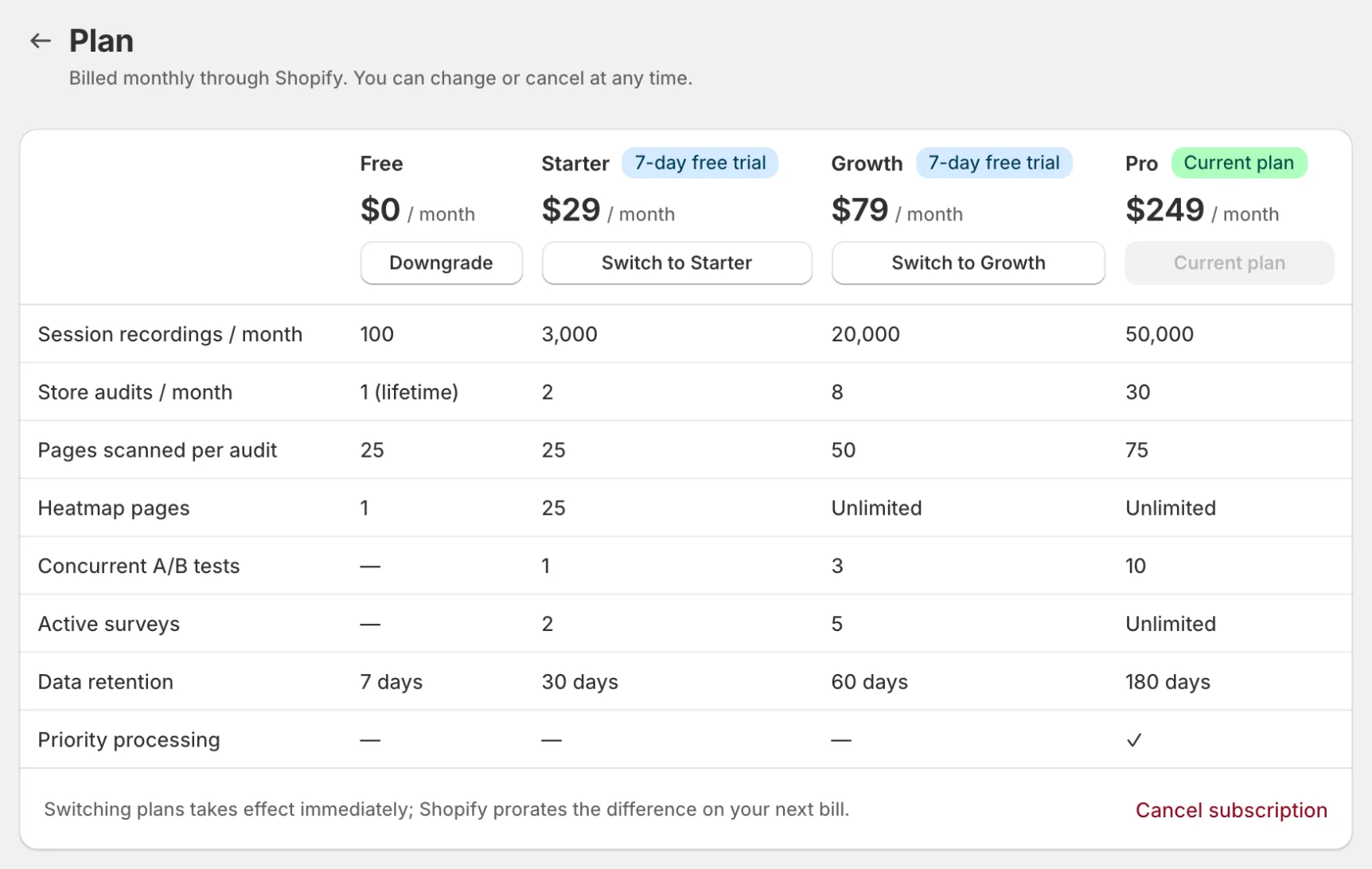Screen dimensions: 1372x869
Task: Click the Growth heatmap pages Unlimited value
Action: click(x=876, y=509)
